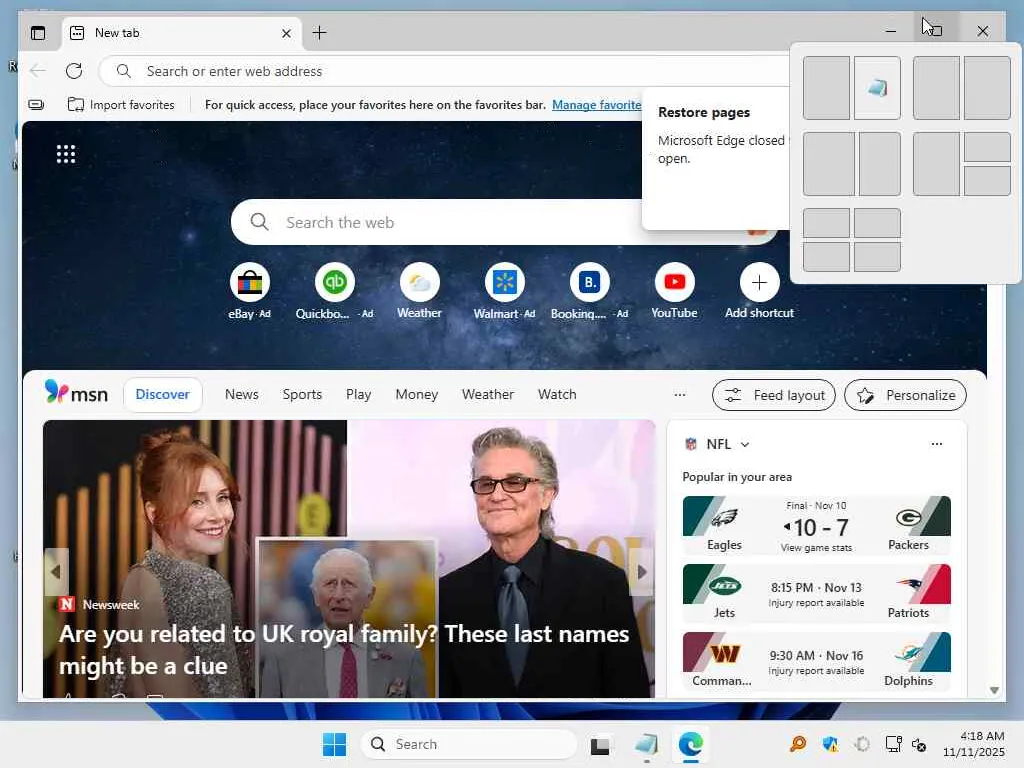Image resolution: width=1024 pixels, height=768 pixels.
Task: Switch to the Watch tab
Action: 557,394
